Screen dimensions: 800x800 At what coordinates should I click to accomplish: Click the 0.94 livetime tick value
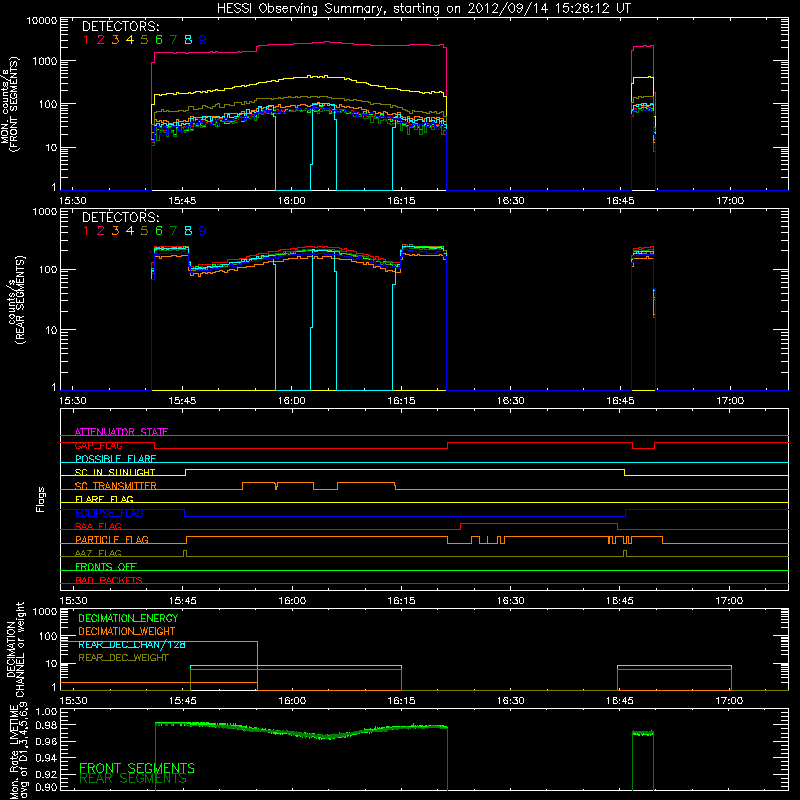point(46,757)
